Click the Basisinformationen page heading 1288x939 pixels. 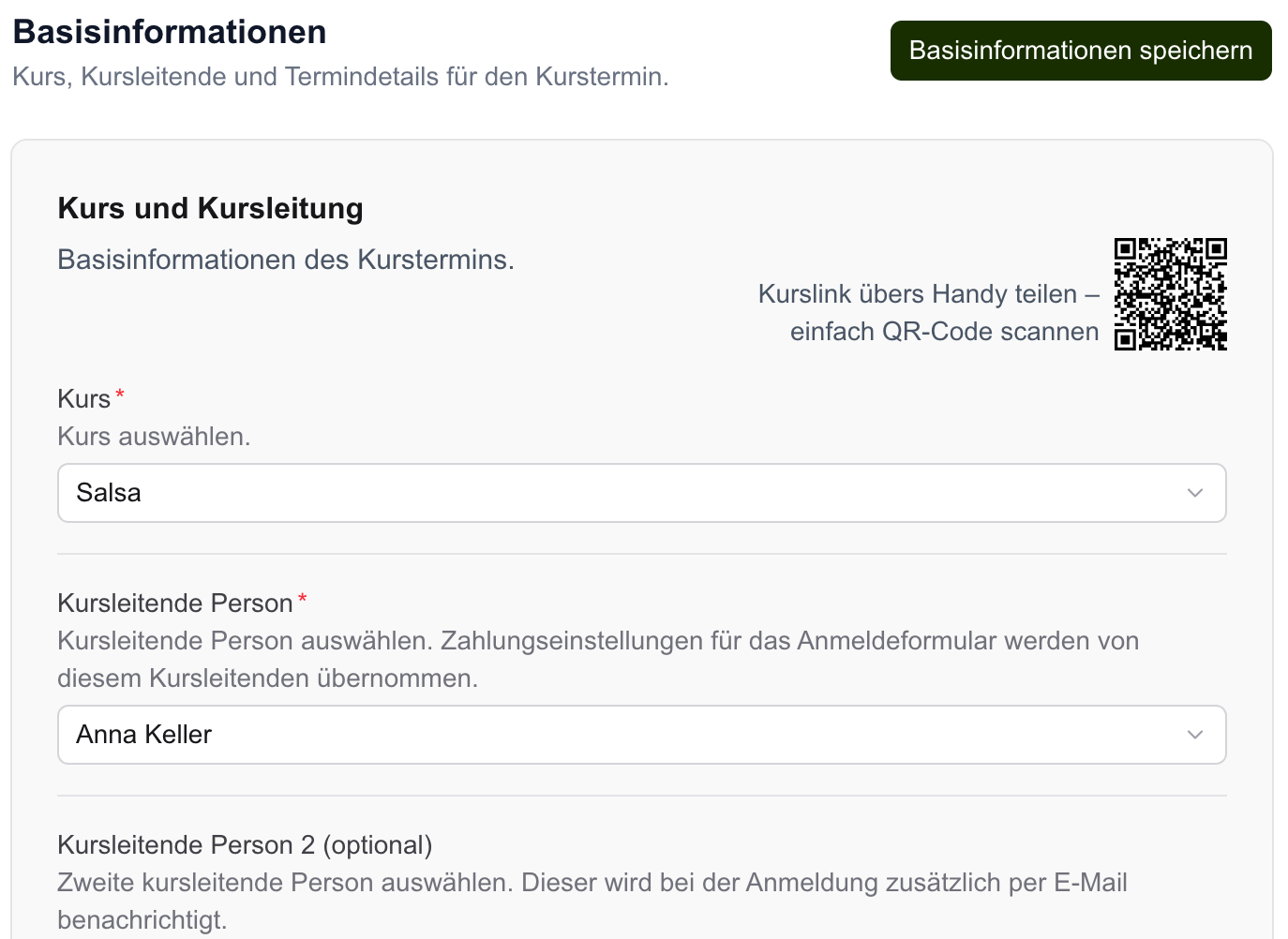[x=170, y=31]
